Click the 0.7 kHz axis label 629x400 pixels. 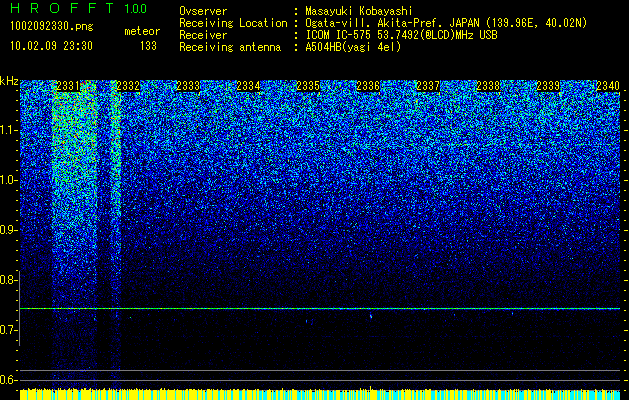coord(9,330)
